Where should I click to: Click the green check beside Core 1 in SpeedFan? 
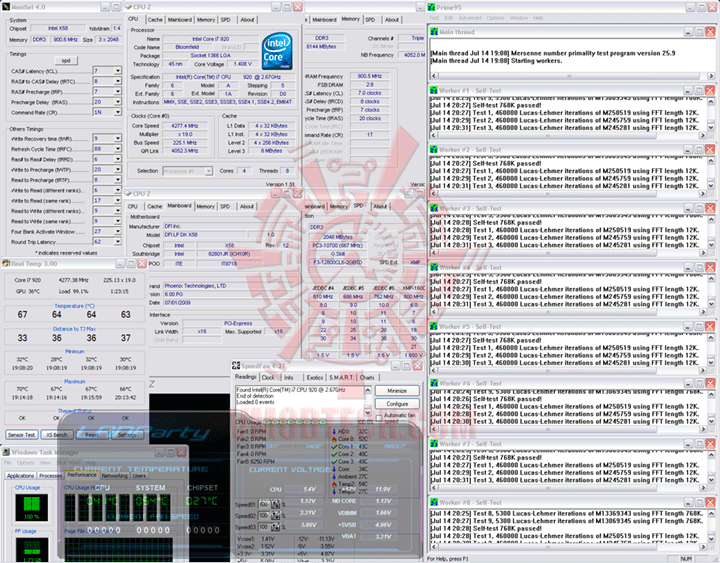pos(334,446)
